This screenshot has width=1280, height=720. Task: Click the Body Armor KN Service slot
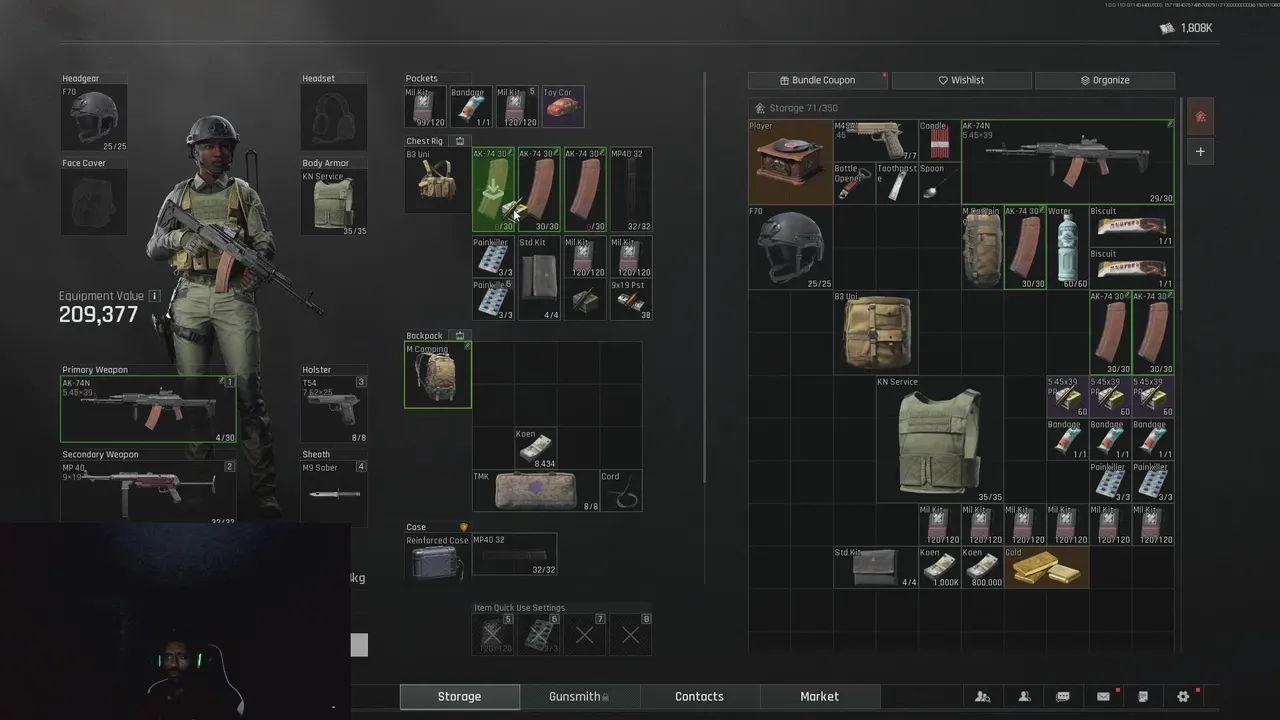tap(334, 203)
